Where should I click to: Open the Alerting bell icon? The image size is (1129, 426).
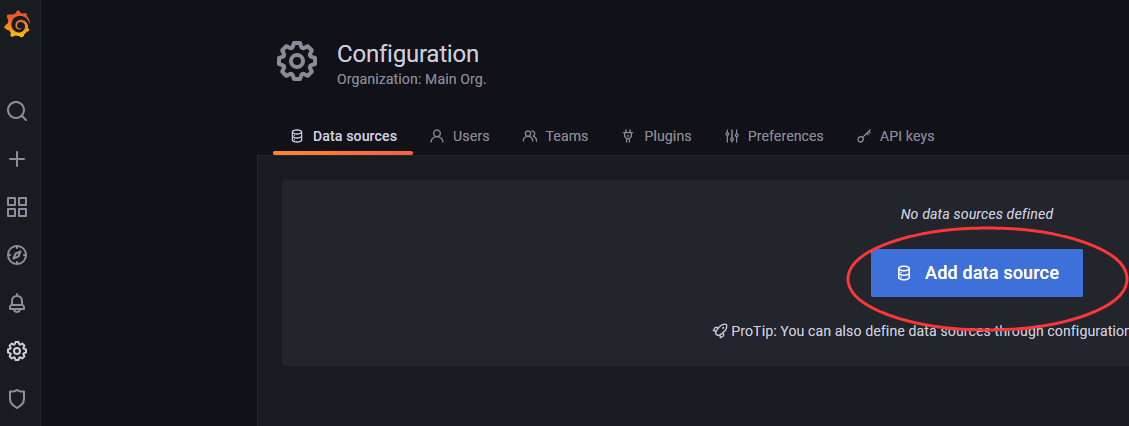[17, 303]
